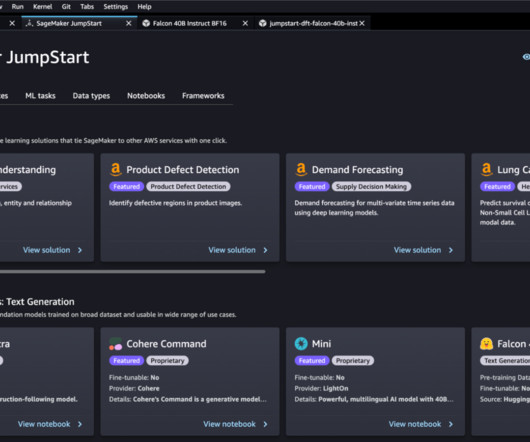Image resolution: width=530 pixels, height=442 pixels.
Task: Click the Featured badge on Demand Forecasting
Action: (312, 187)
